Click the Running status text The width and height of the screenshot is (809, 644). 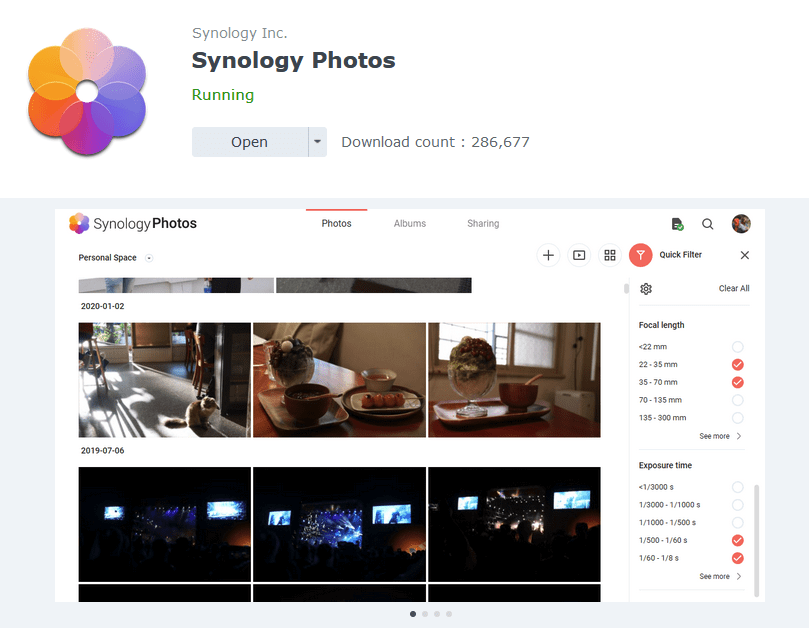(223, 95)
